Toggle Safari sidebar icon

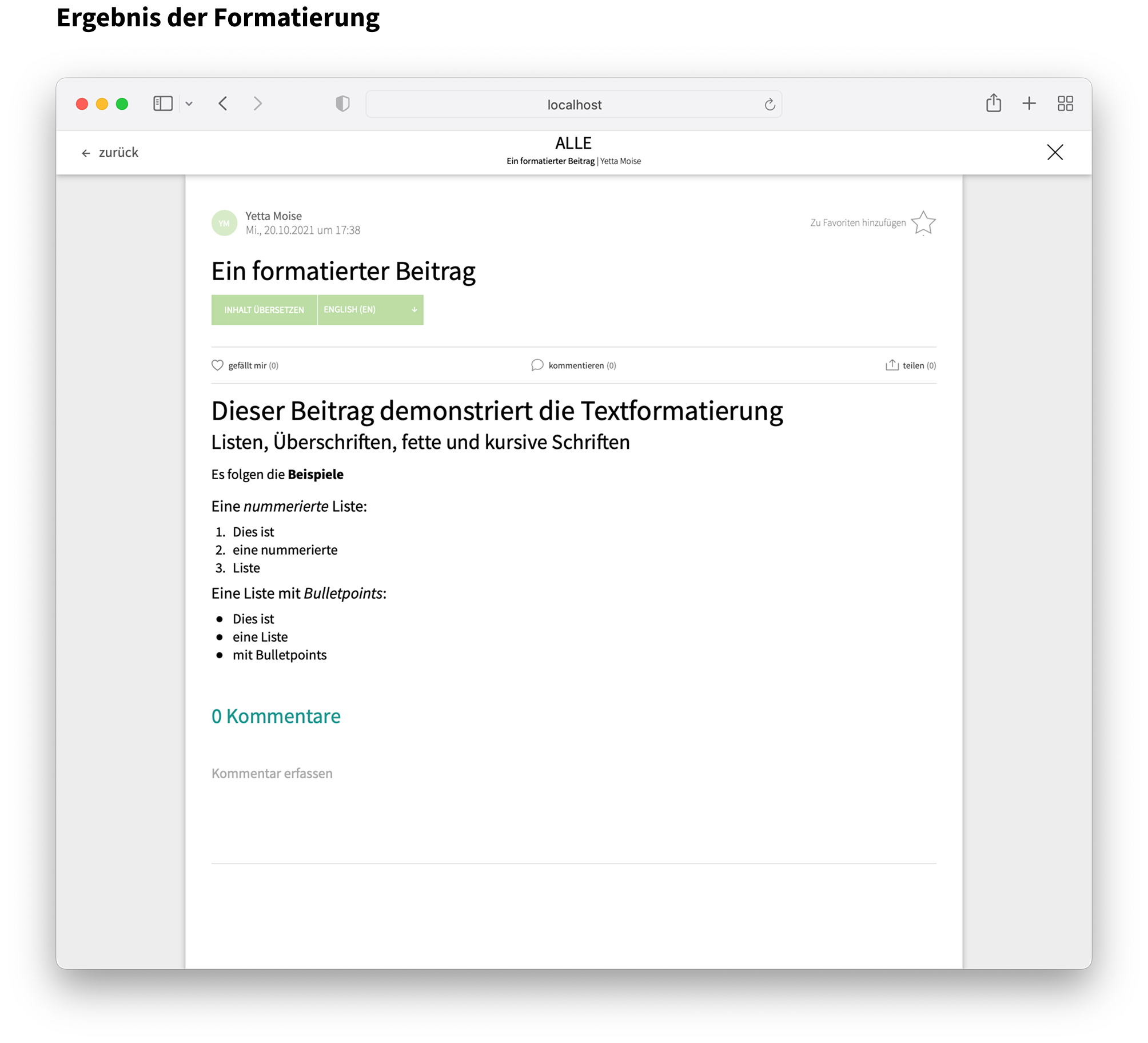click(x=163, y=103)
